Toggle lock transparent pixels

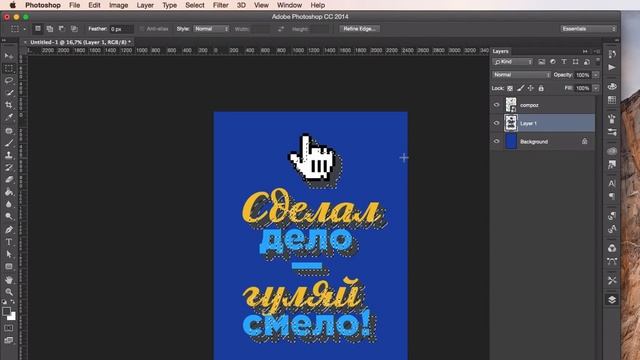(x=510, y=88)
